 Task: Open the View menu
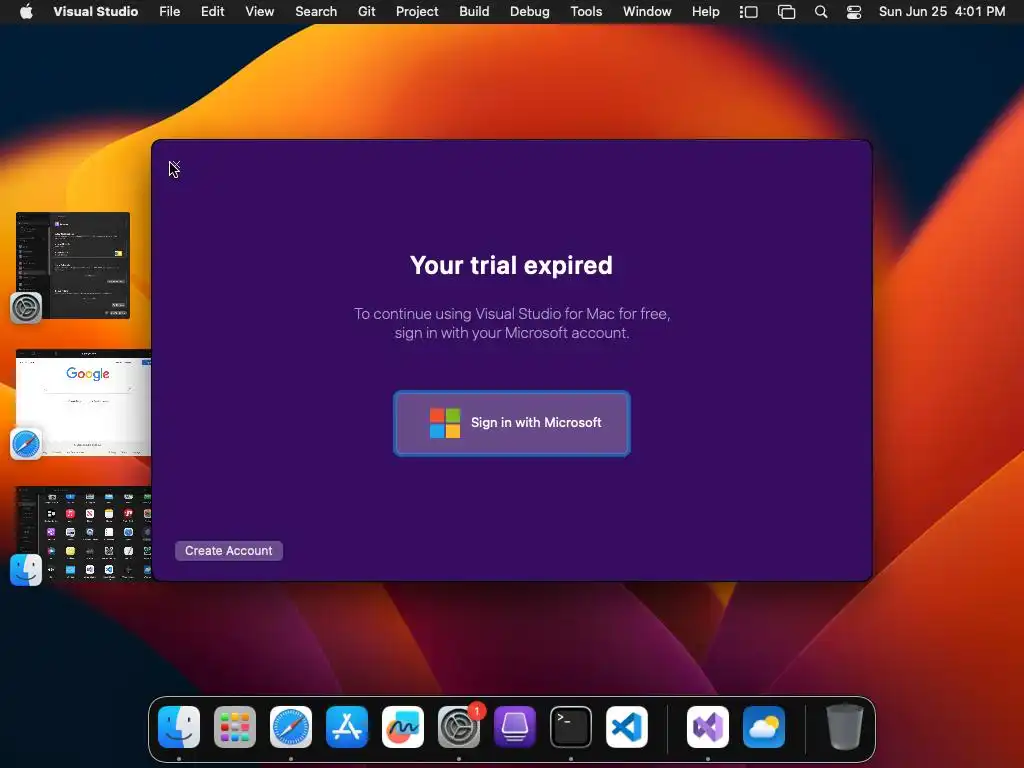(259, 11)
